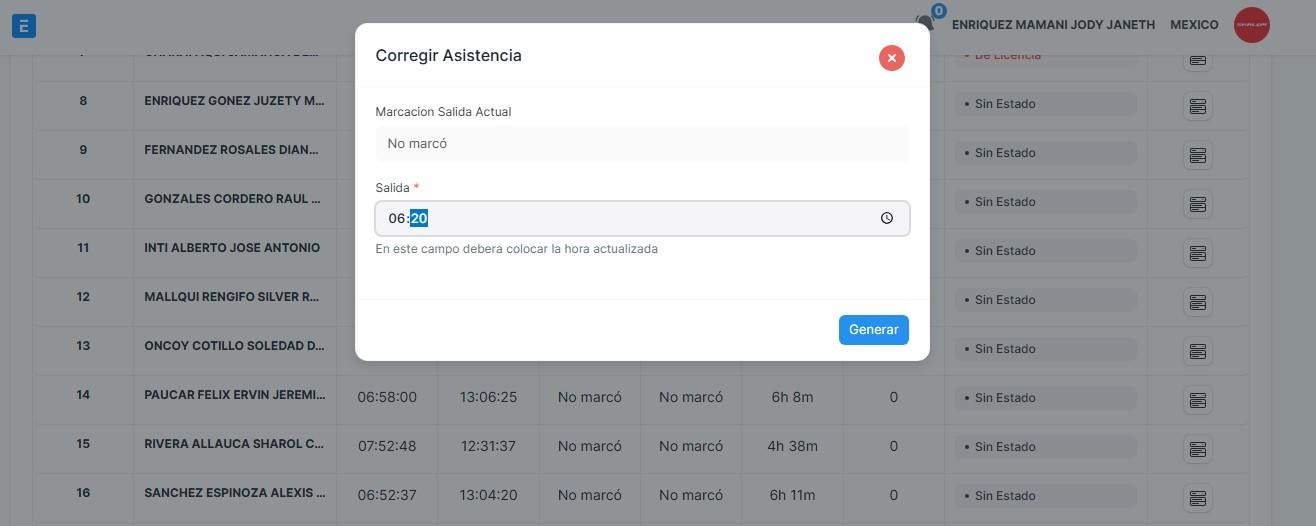This screenshot has width=1316, height=526.
Task: Click 13:04:20 time in row 16
Action: 488,495
